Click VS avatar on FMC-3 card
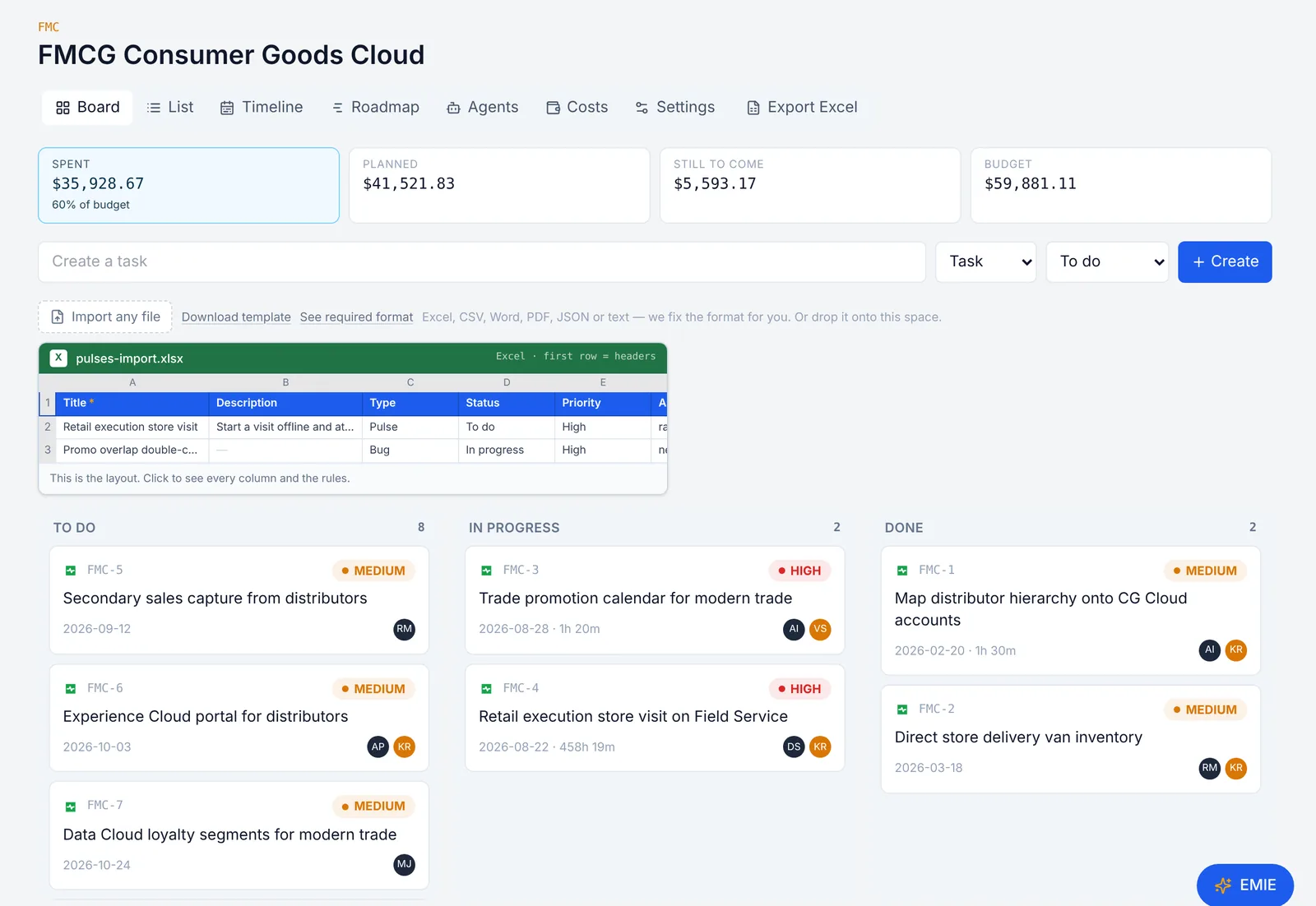 [820, 629]
